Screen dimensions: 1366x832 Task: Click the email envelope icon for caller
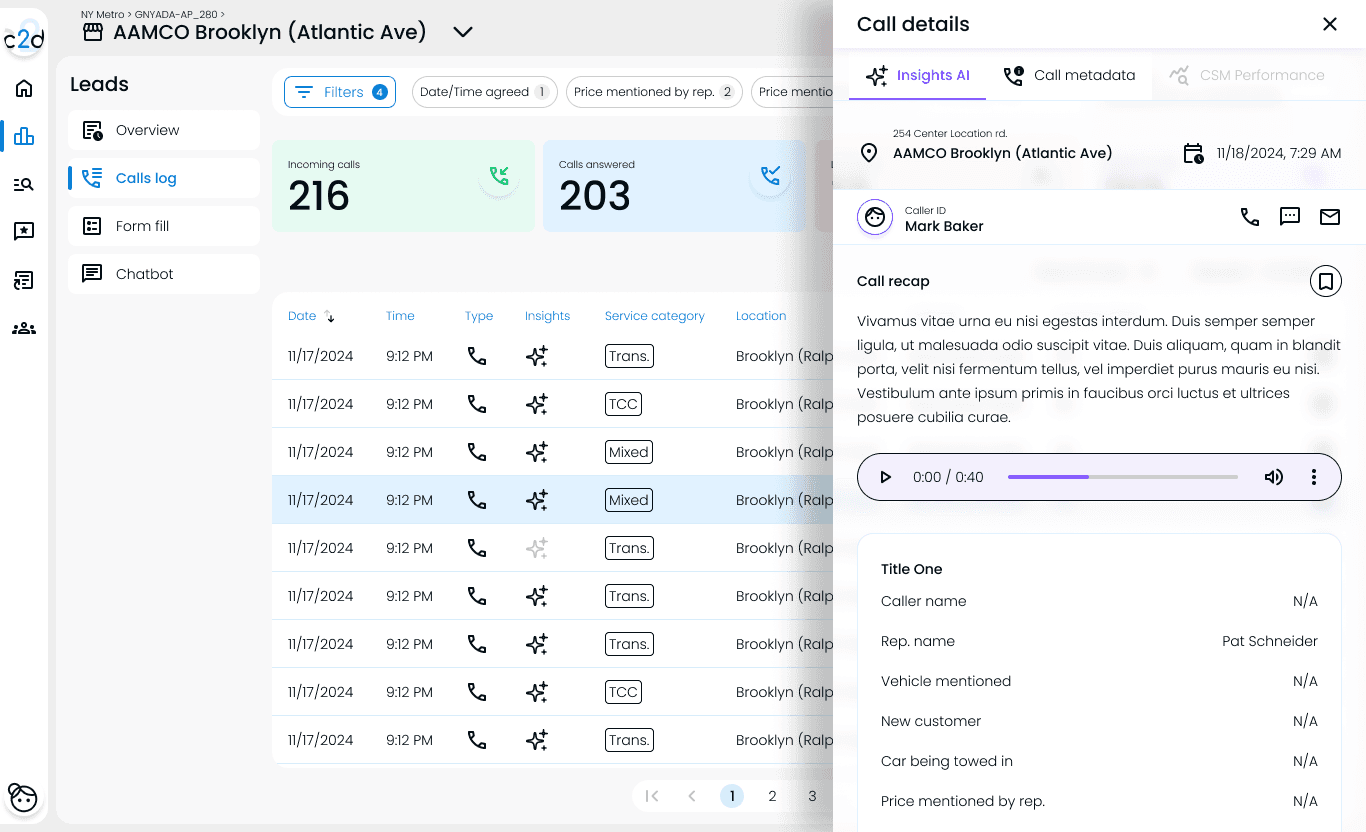(x=1330, y=216)
